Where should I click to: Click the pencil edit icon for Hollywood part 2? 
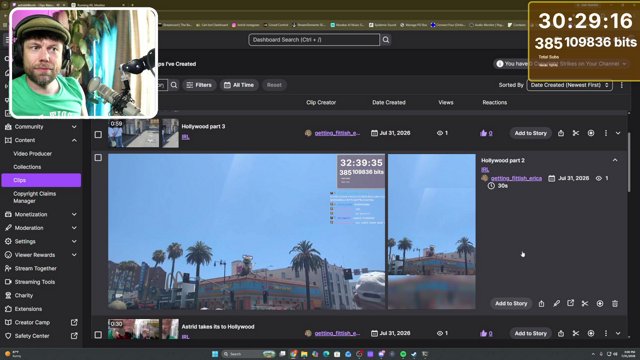click(556, 303)
